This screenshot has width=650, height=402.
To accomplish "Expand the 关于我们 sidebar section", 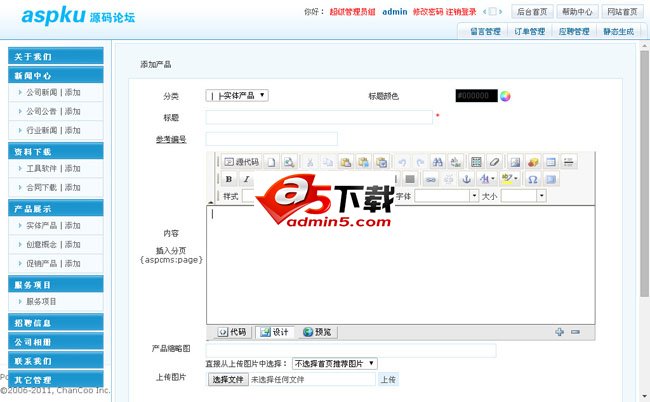I will [x=56, y=56].
